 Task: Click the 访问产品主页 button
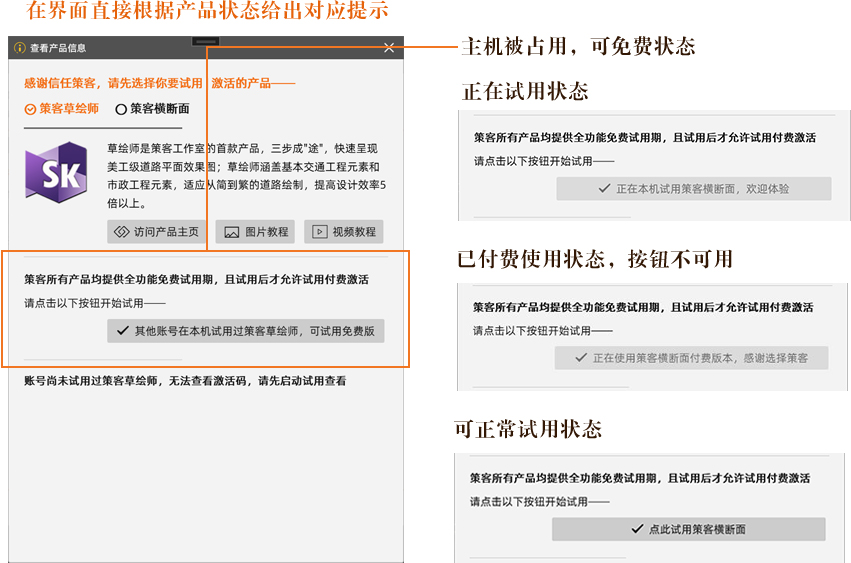click(x=156, y=232)
